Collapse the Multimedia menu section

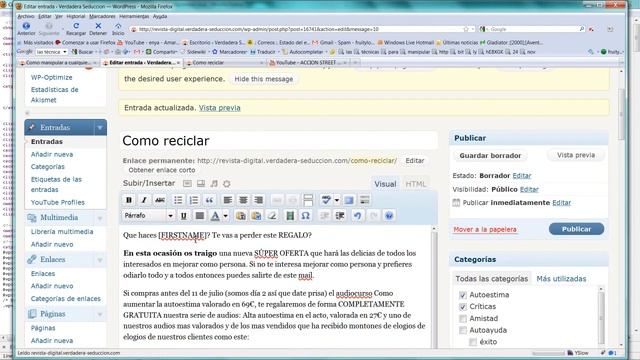(x=100, y=218)
